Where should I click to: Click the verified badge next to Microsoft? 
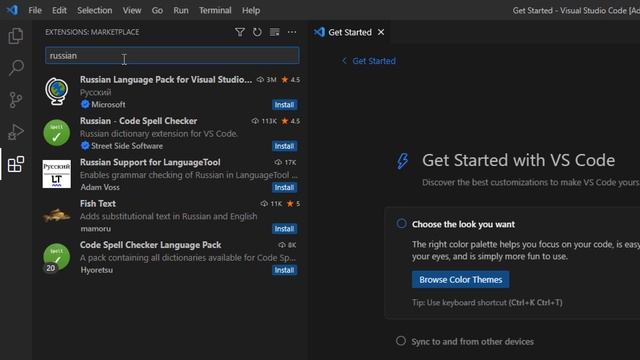[85, 104]
